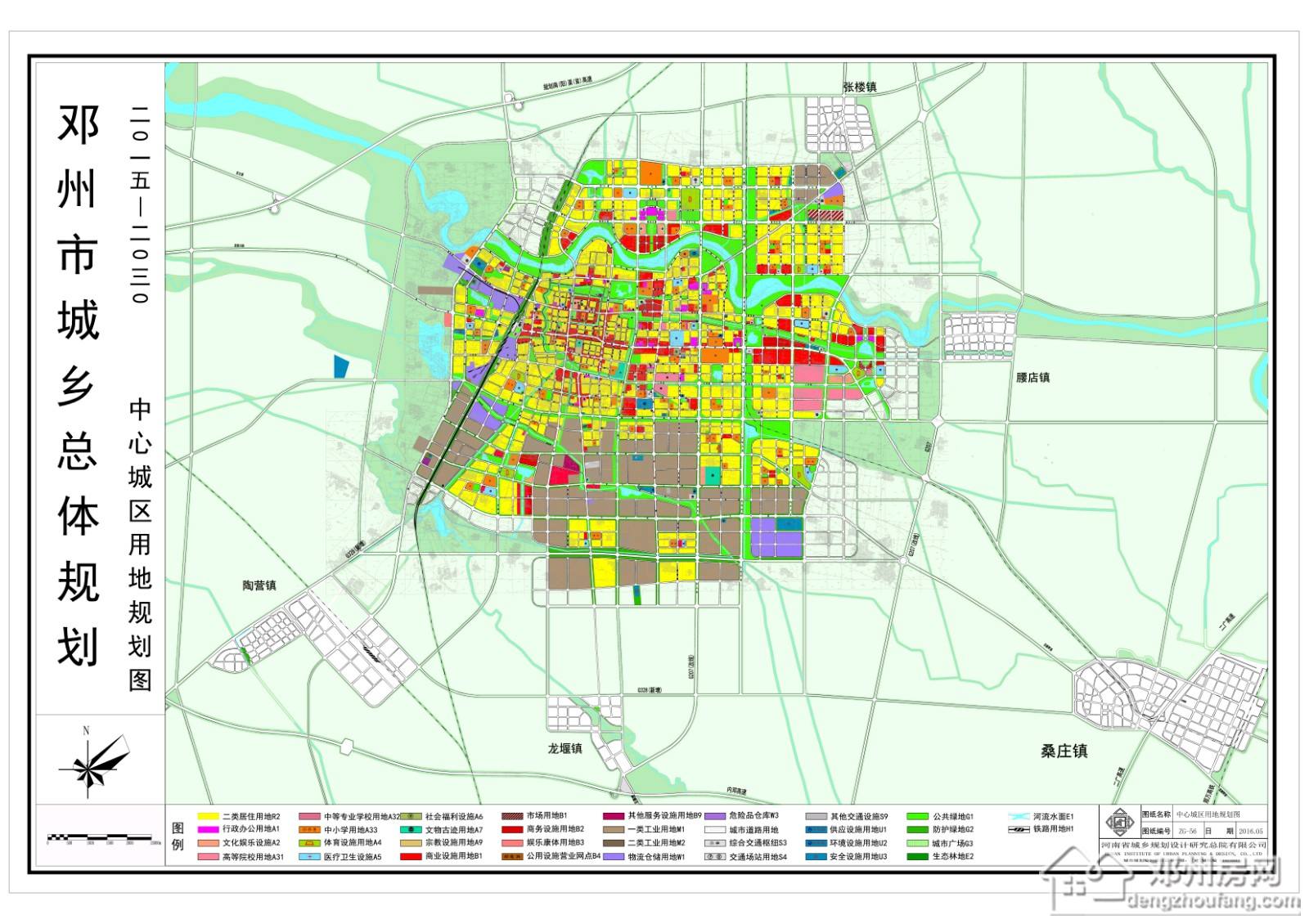Select the 防护绿地G2 legend swatch
The width and height of the screenshot is (1309, 924).
click(918, 829)
